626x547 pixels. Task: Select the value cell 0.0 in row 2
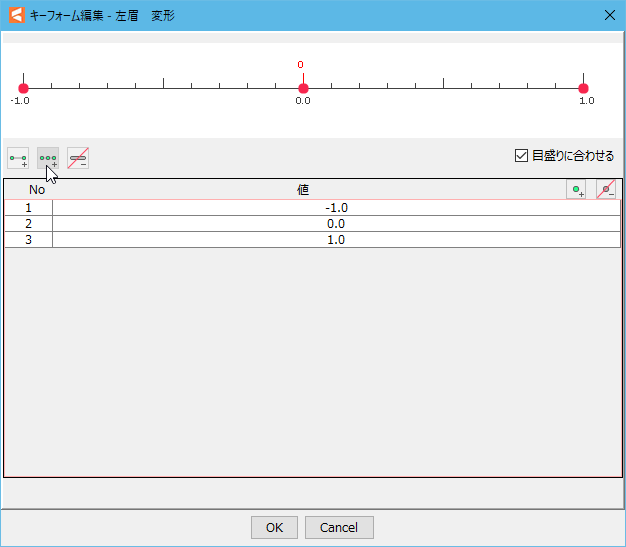336,224
